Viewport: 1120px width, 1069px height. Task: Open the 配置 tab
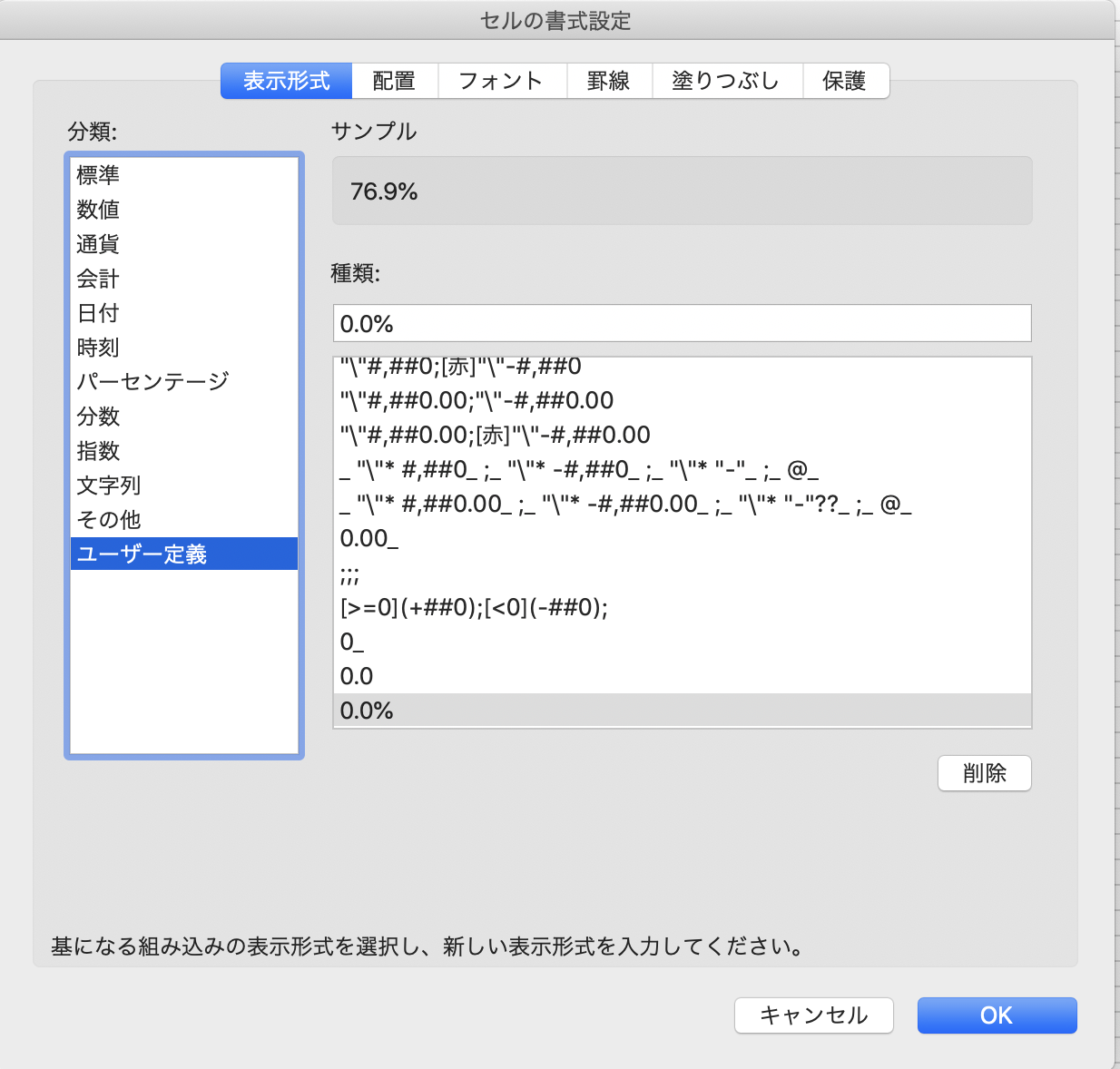394,81
